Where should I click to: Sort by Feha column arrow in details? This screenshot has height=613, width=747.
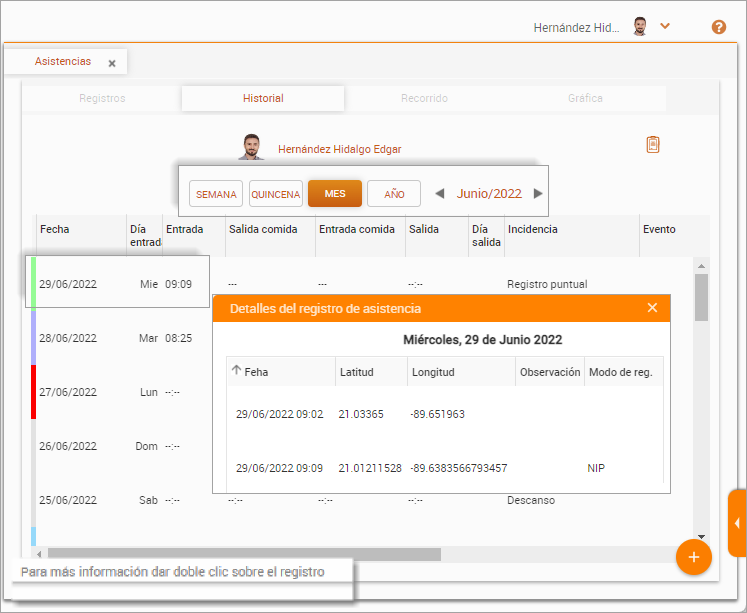(x=236, y=371)
